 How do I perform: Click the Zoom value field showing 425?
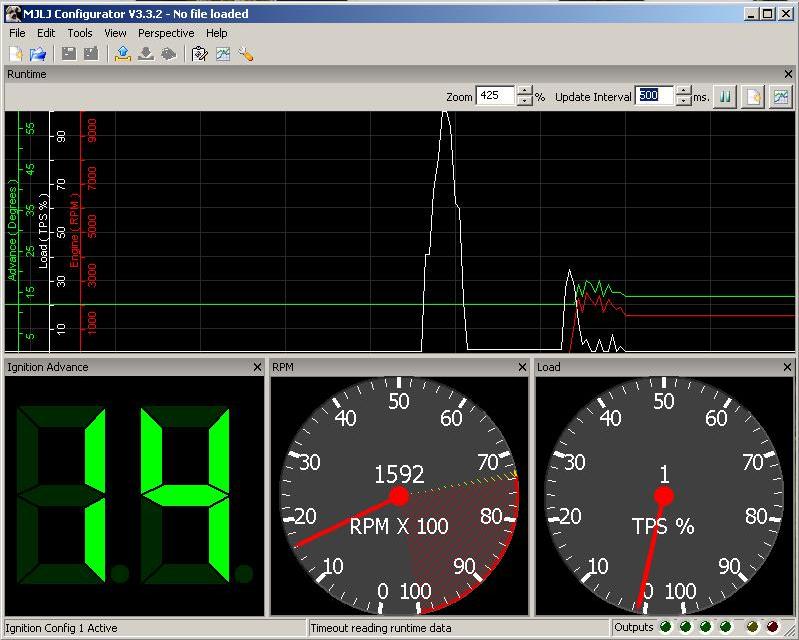point(495,96)
